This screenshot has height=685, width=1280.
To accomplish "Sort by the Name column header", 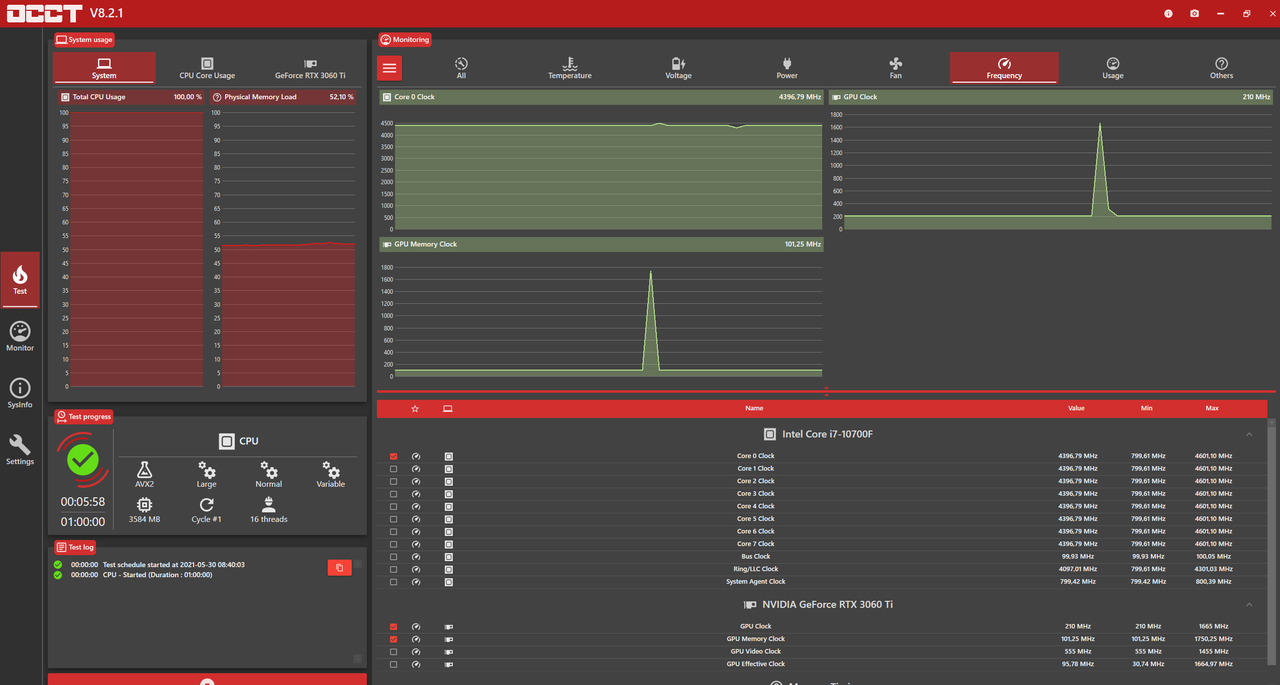I will pos(755,408).
